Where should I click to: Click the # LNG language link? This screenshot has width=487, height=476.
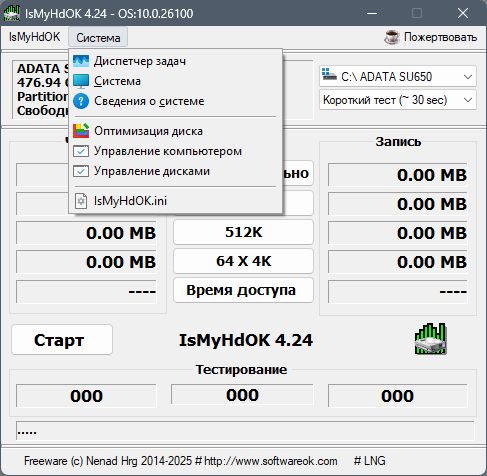369,461
